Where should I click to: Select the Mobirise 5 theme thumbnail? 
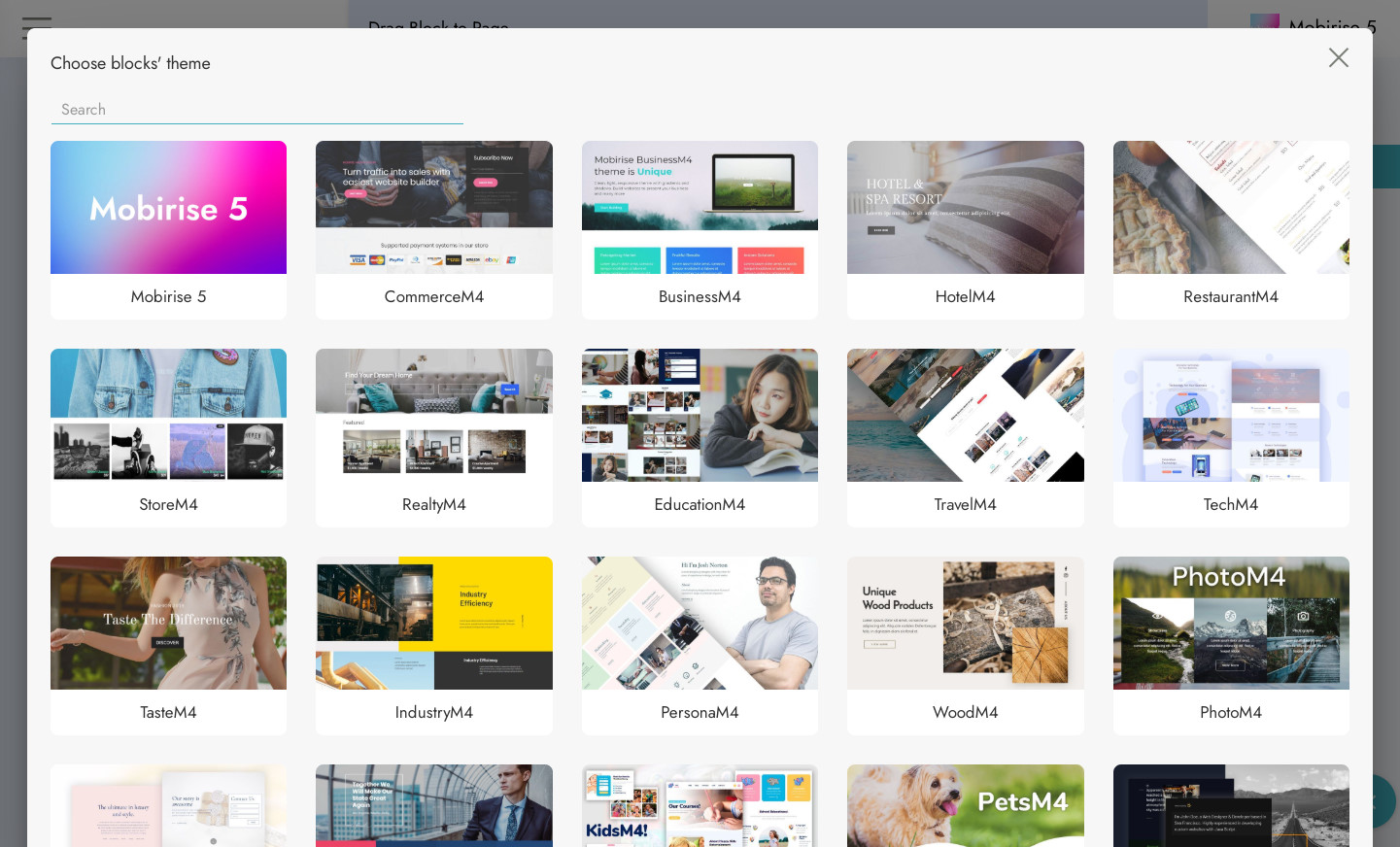pos(168,208)
